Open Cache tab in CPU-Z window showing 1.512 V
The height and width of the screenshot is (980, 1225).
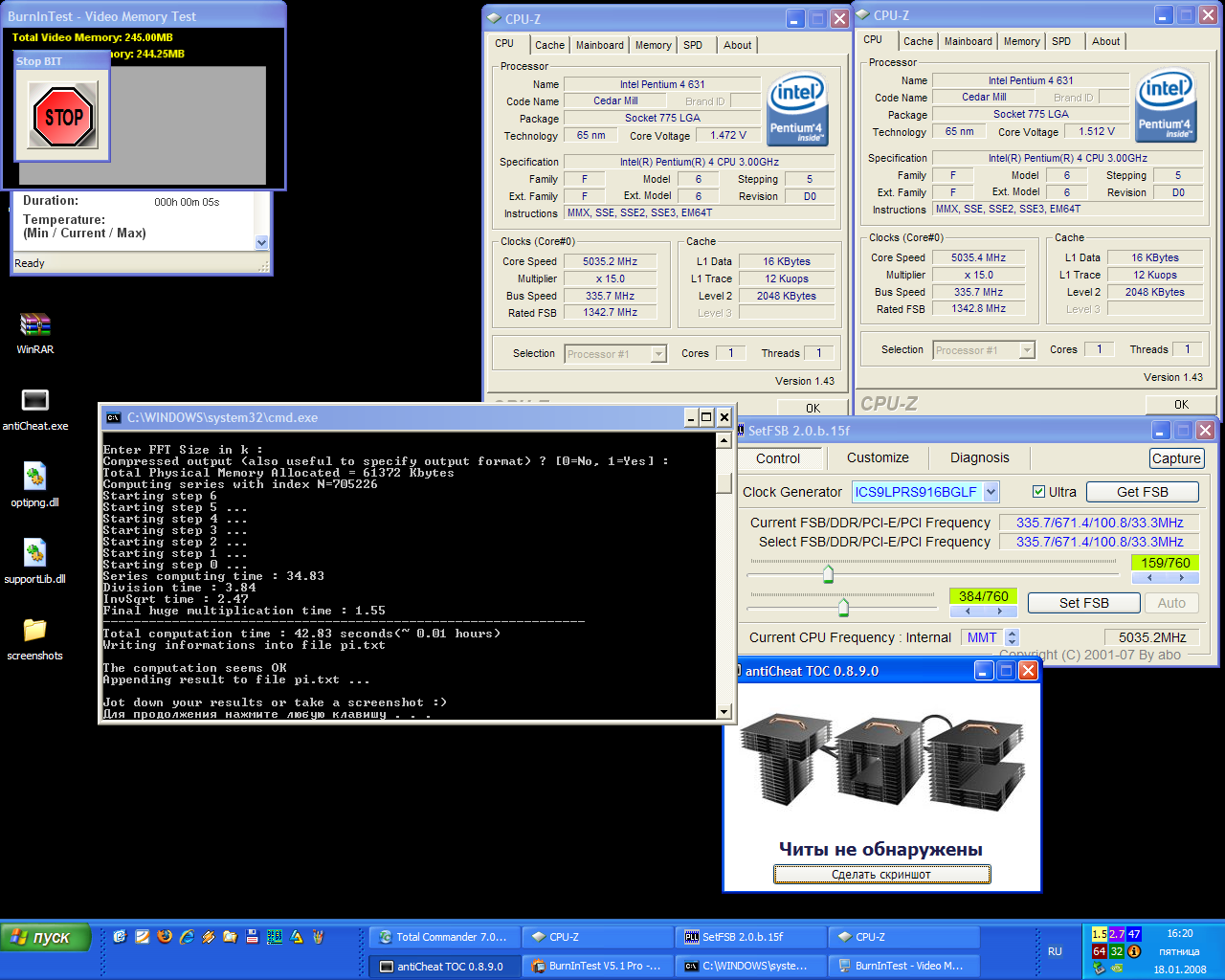918,41
